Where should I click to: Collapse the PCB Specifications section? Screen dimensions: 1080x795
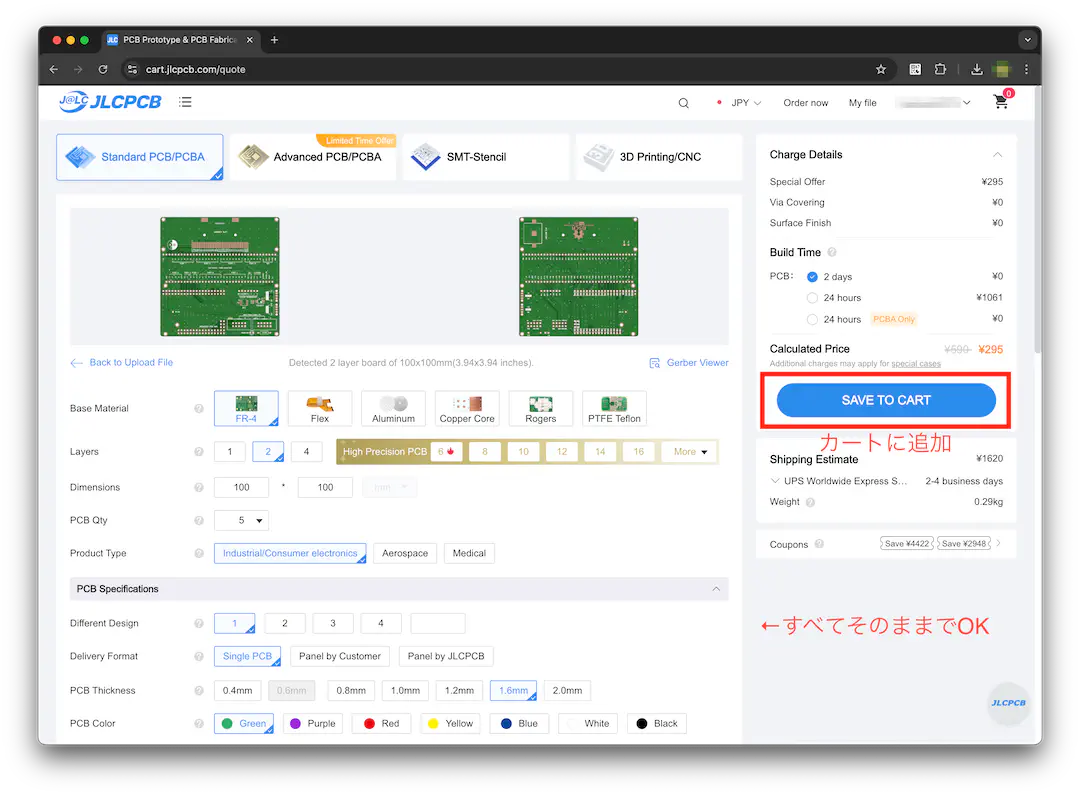click(x=716, y=589)
